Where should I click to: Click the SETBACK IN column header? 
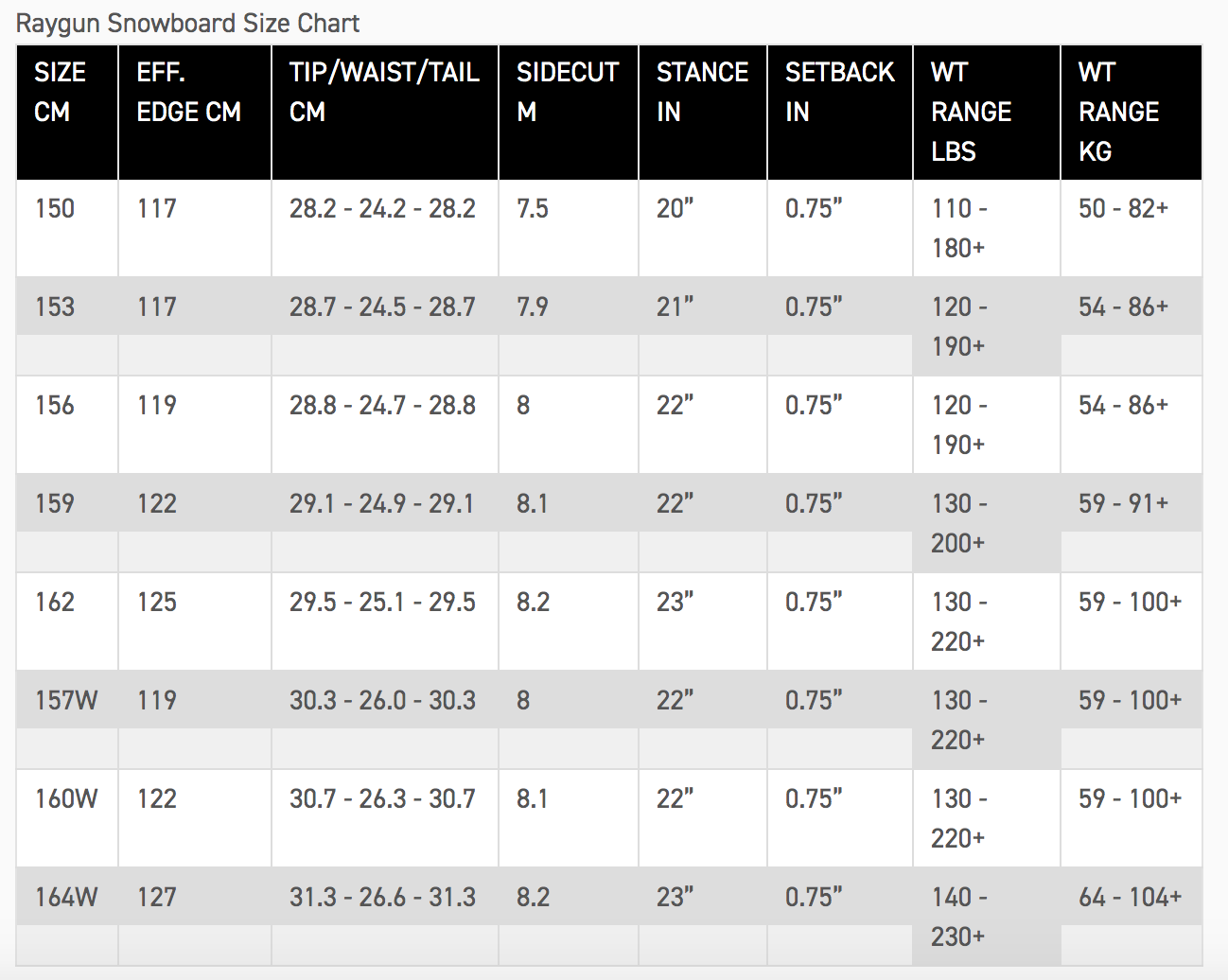coord(839,92)
